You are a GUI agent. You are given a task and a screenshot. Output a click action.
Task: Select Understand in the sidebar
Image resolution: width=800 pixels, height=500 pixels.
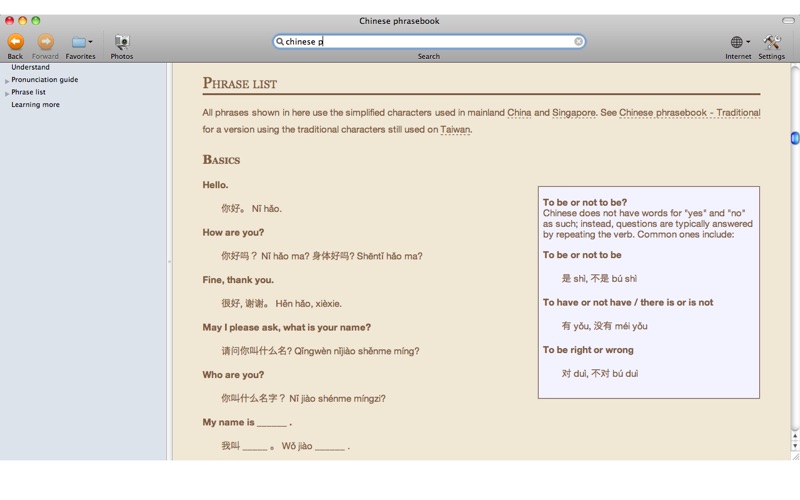(x=30, y=67)
